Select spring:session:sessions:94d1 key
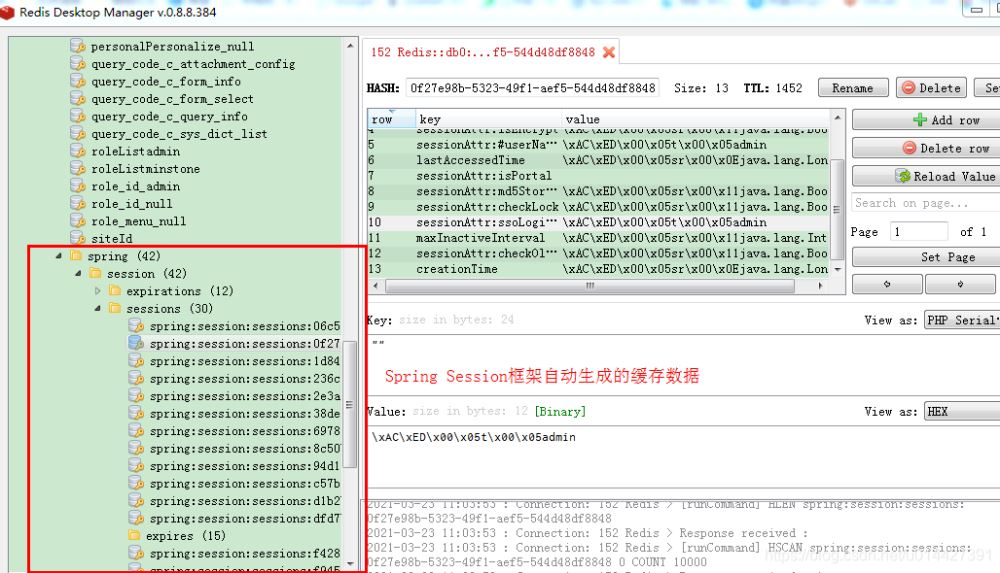Viewport: 1000px width, 573px height. 245,466
